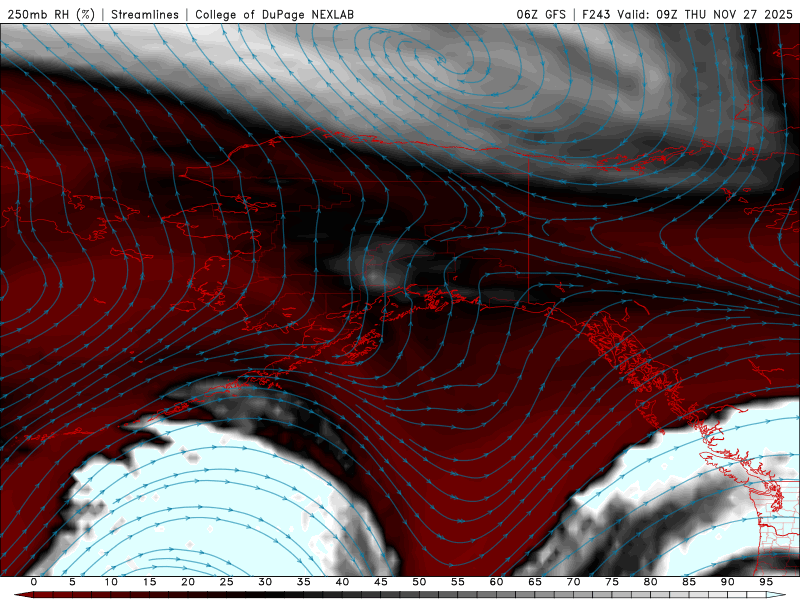Click the color scale label "80"
This screenshot has width=800, height=600.
pyautogui.click(x=650, y=582)
